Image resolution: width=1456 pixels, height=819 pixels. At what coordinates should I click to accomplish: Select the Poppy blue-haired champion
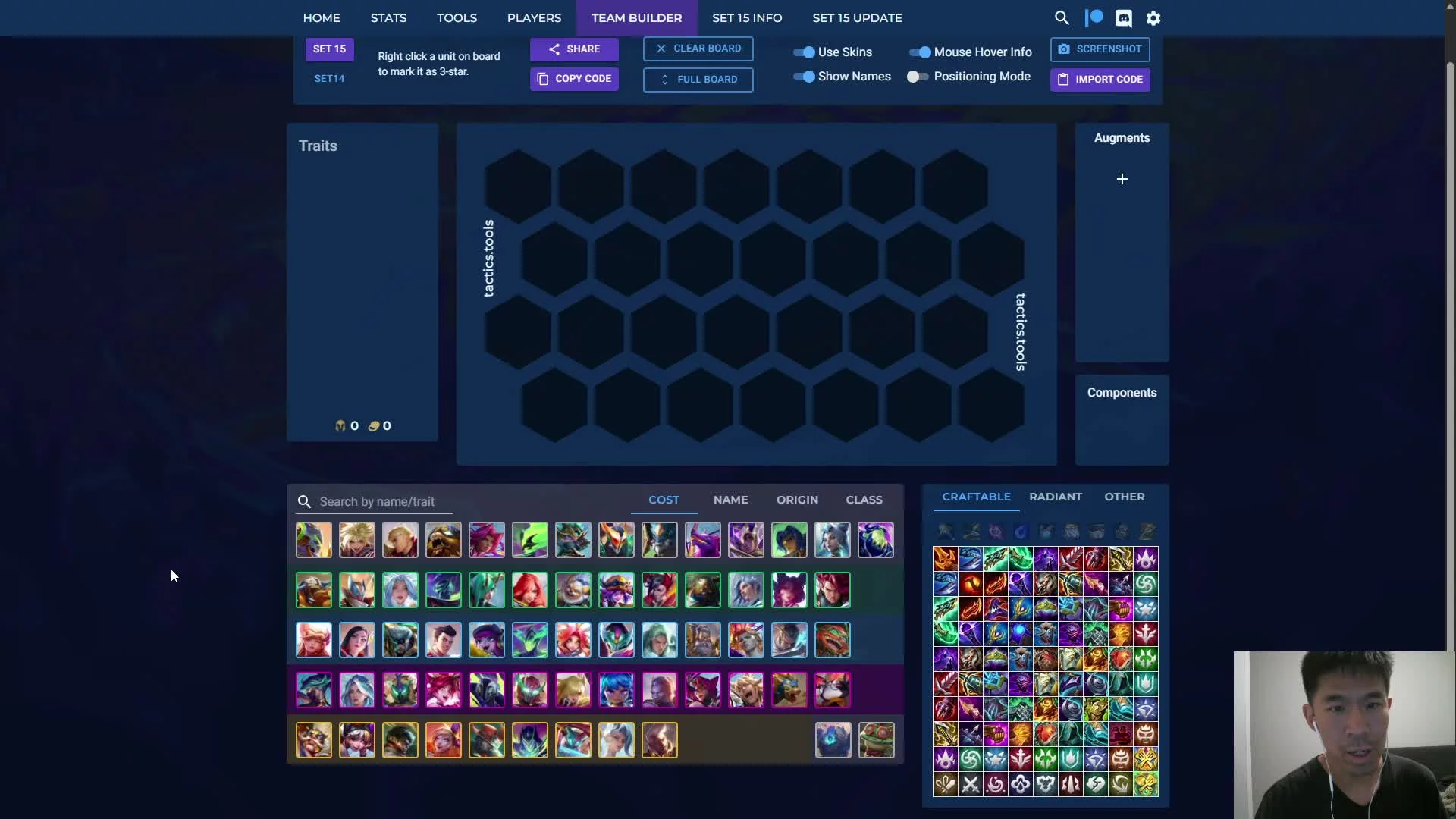click(617, 690)
